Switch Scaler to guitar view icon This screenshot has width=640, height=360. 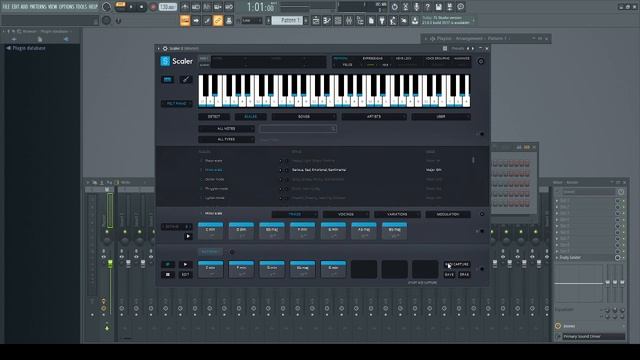pyautogui.click(x=186, y=79)
